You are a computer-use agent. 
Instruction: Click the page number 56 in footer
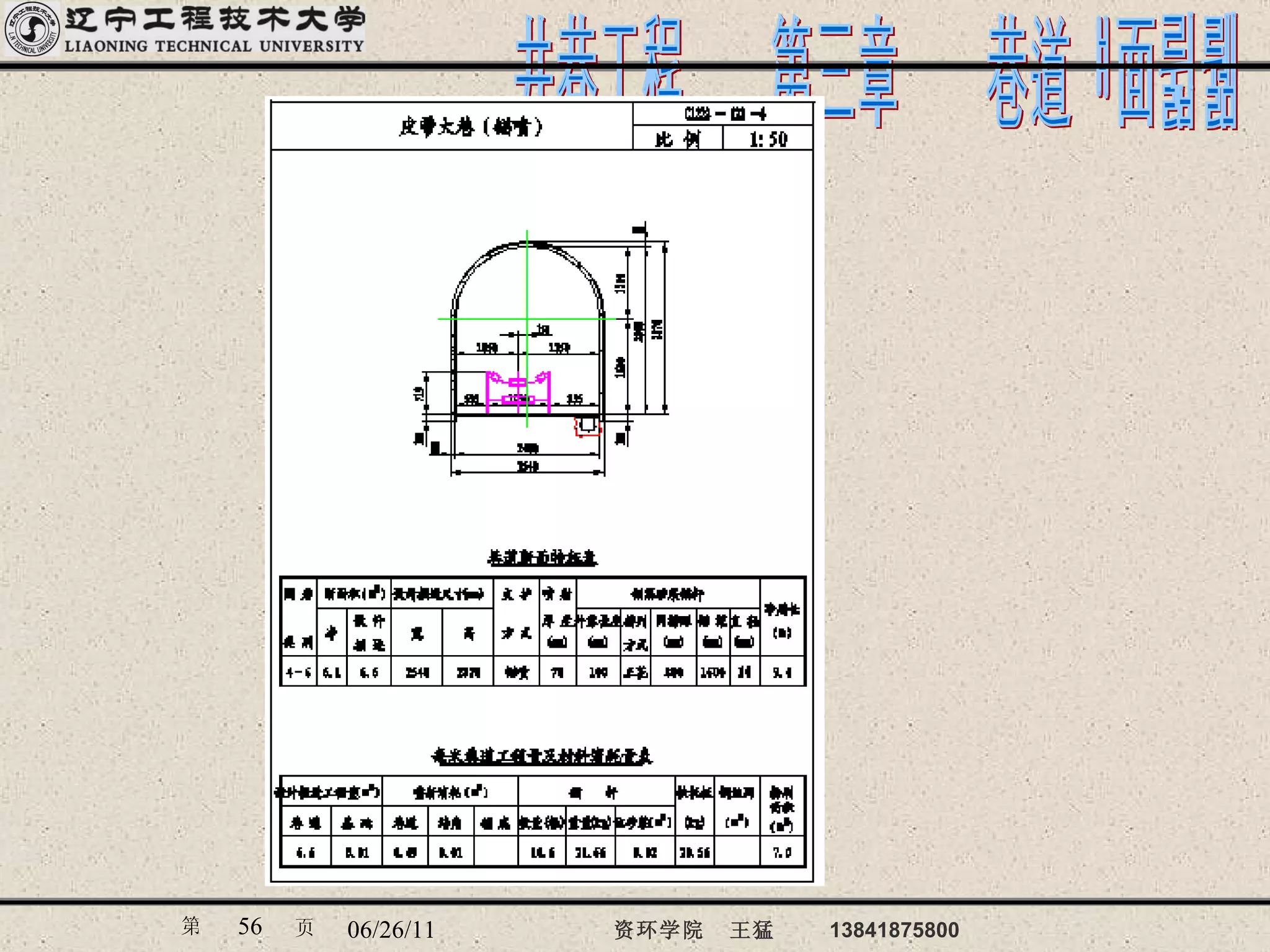click(250, 927)
